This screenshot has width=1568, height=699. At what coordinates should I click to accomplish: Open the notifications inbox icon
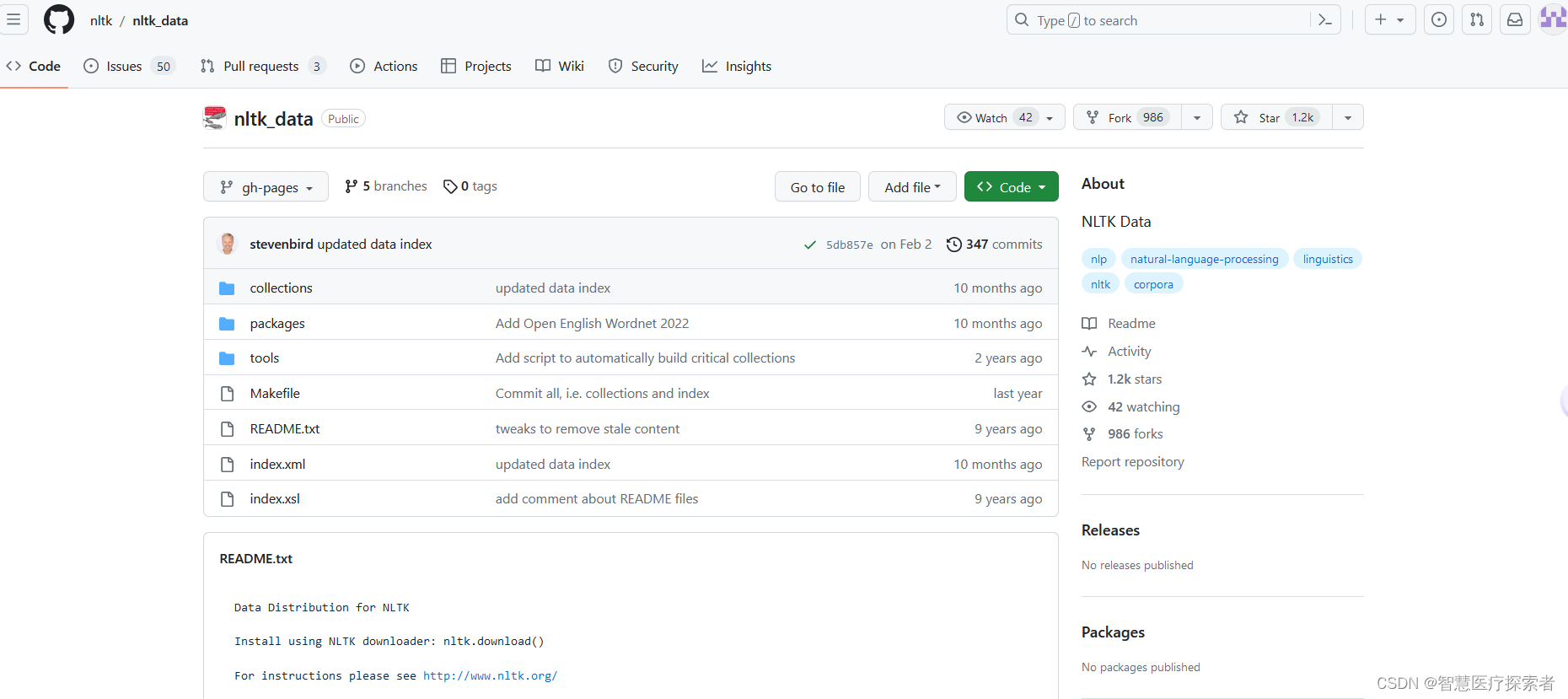1515,19
